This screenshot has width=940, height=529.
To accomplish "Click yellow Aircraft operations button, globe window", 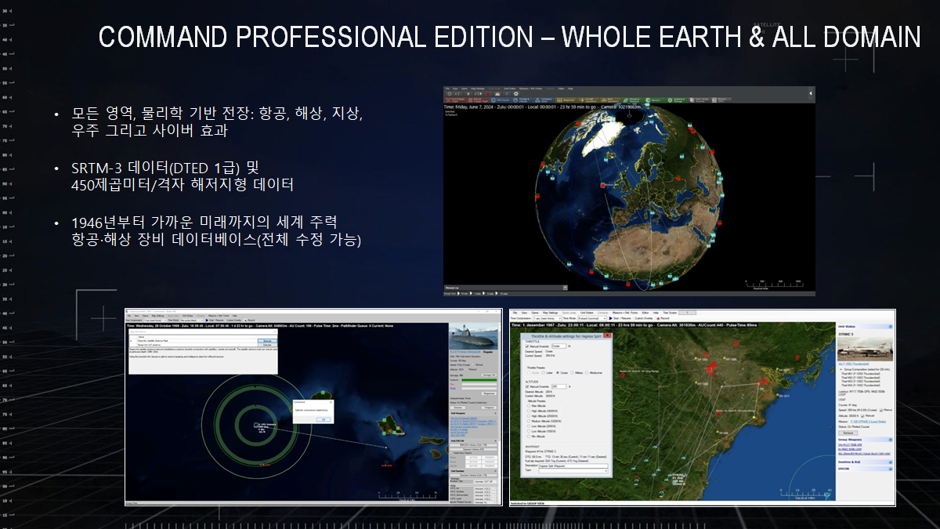I will 588,100.
